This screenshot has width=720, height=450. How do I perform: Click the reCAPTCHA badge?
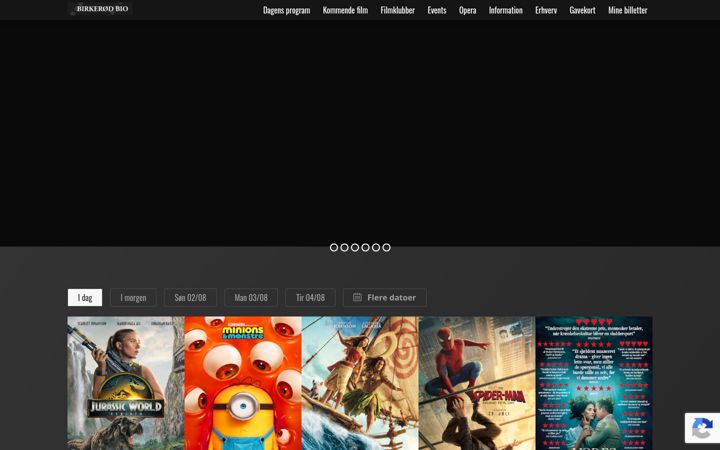[x=702, y=428]
